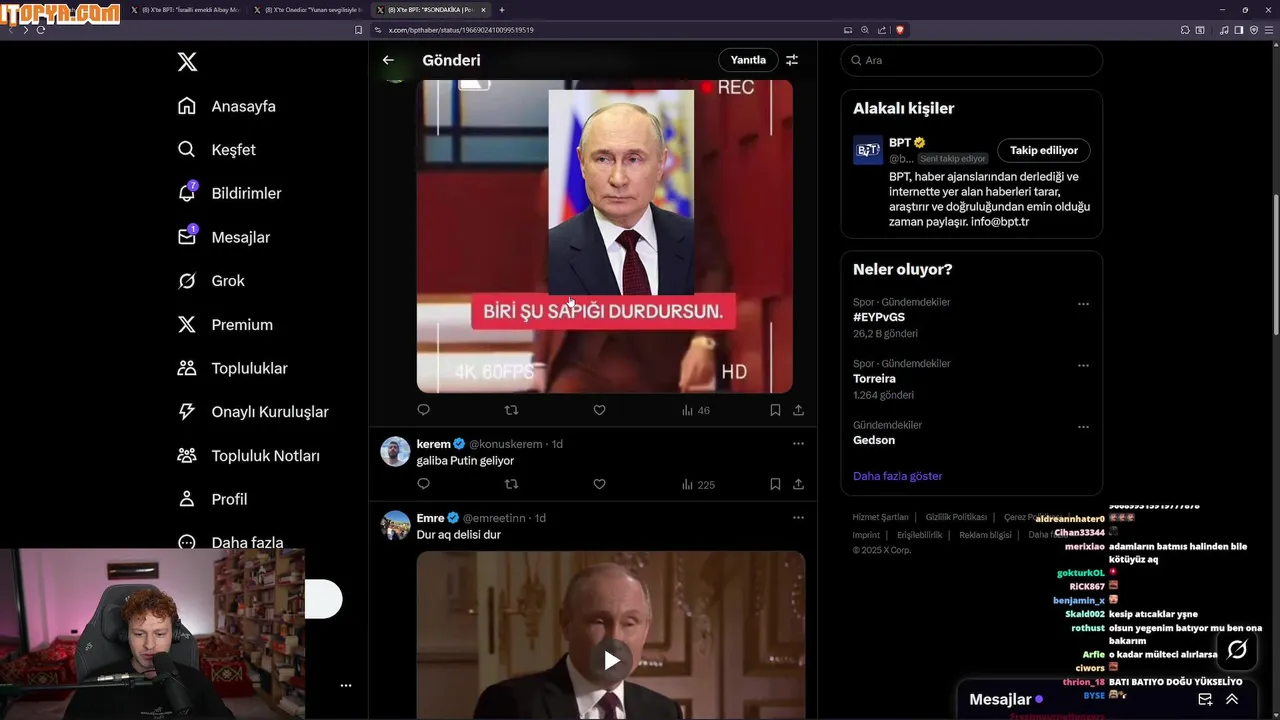Viewport: 1280px width, 720px height.
Task: Open more options for #EYPvGS trend
Action: [1083, 304]
